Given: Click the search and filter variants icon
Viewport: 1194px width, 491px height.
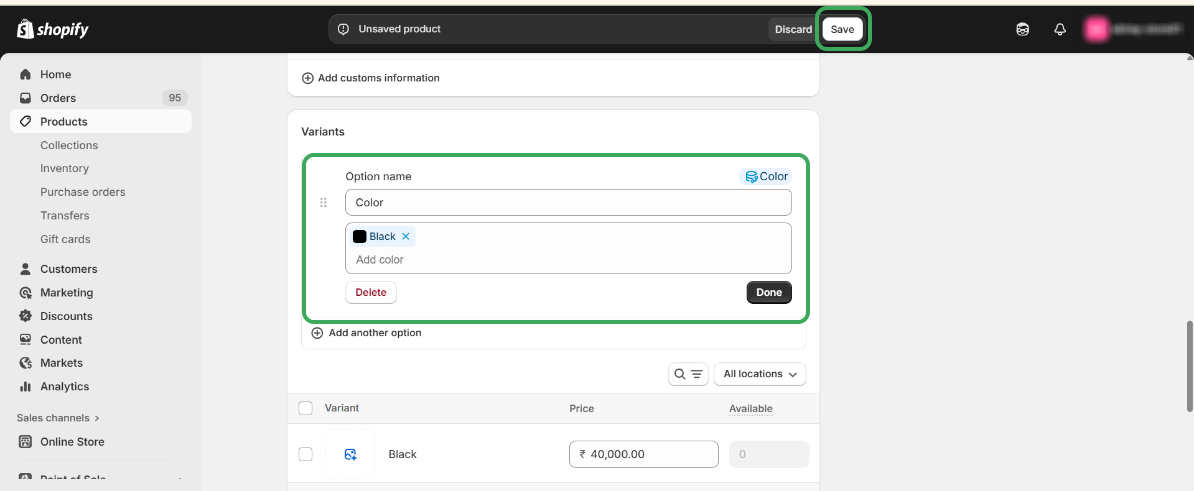Looking at the screenshot, I should (x=688, y=374).
